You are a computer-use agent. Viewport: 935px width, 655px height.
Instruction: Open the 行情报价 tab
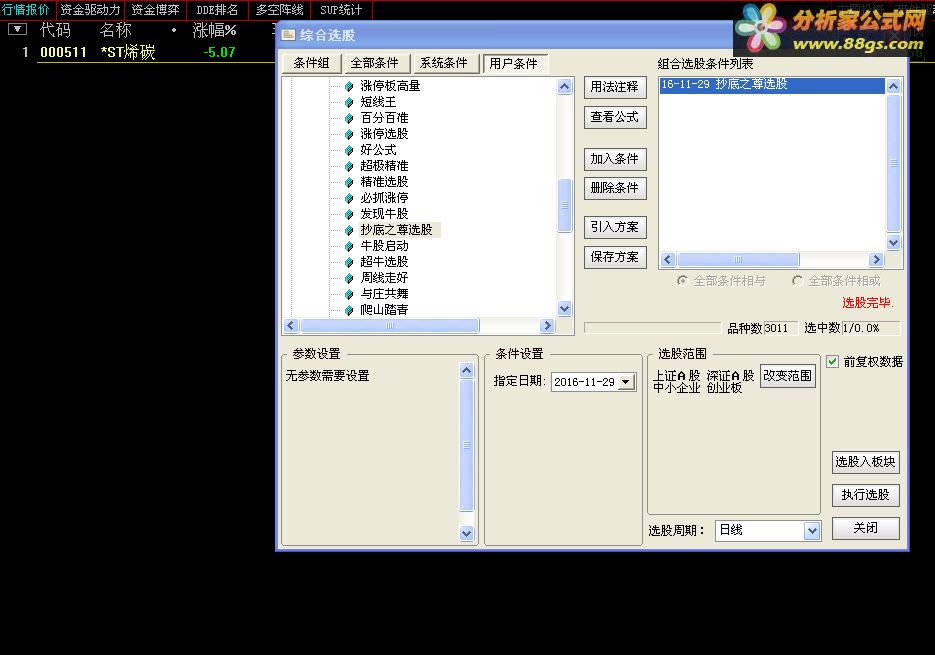coord(26,10)
